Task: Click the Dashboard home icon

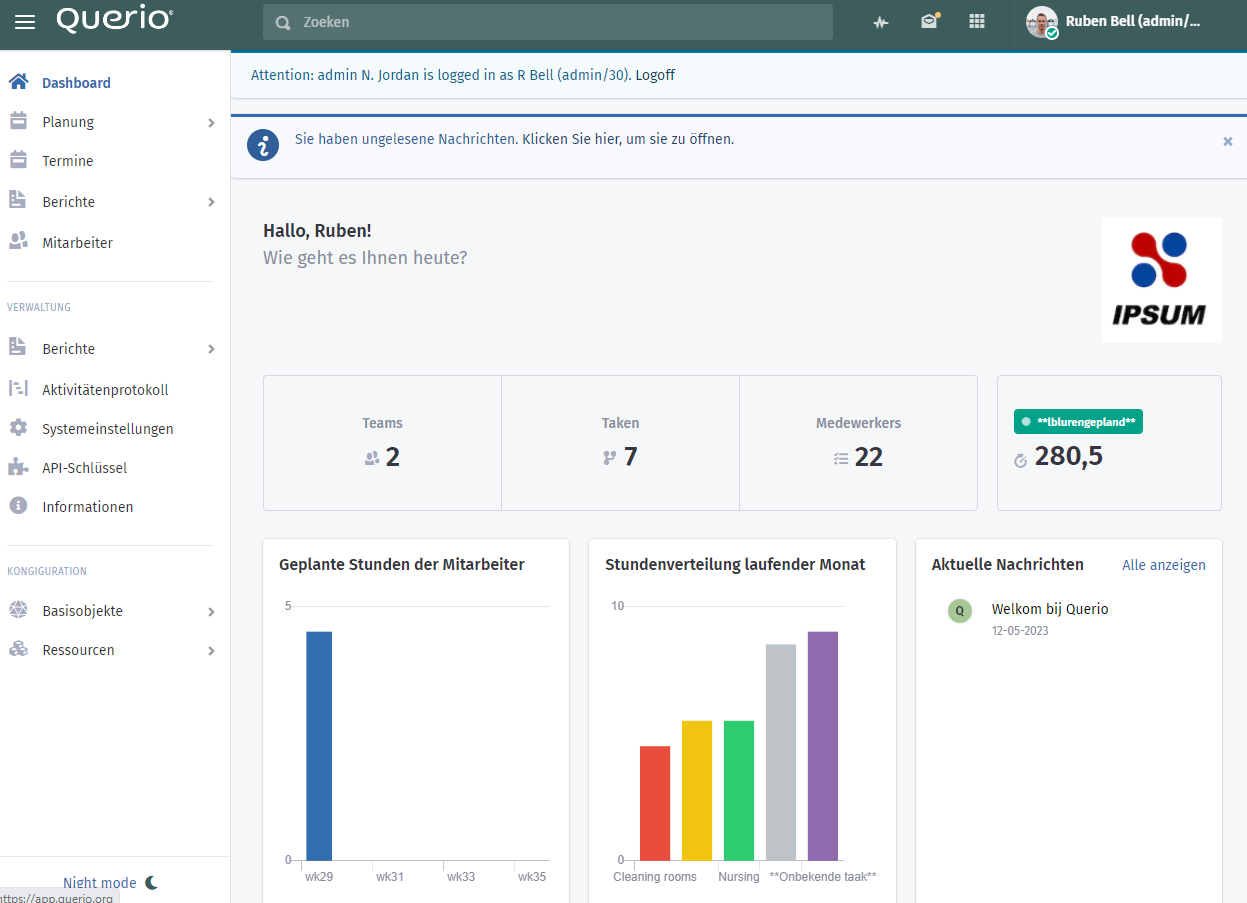Action: [x=18, y=82]
